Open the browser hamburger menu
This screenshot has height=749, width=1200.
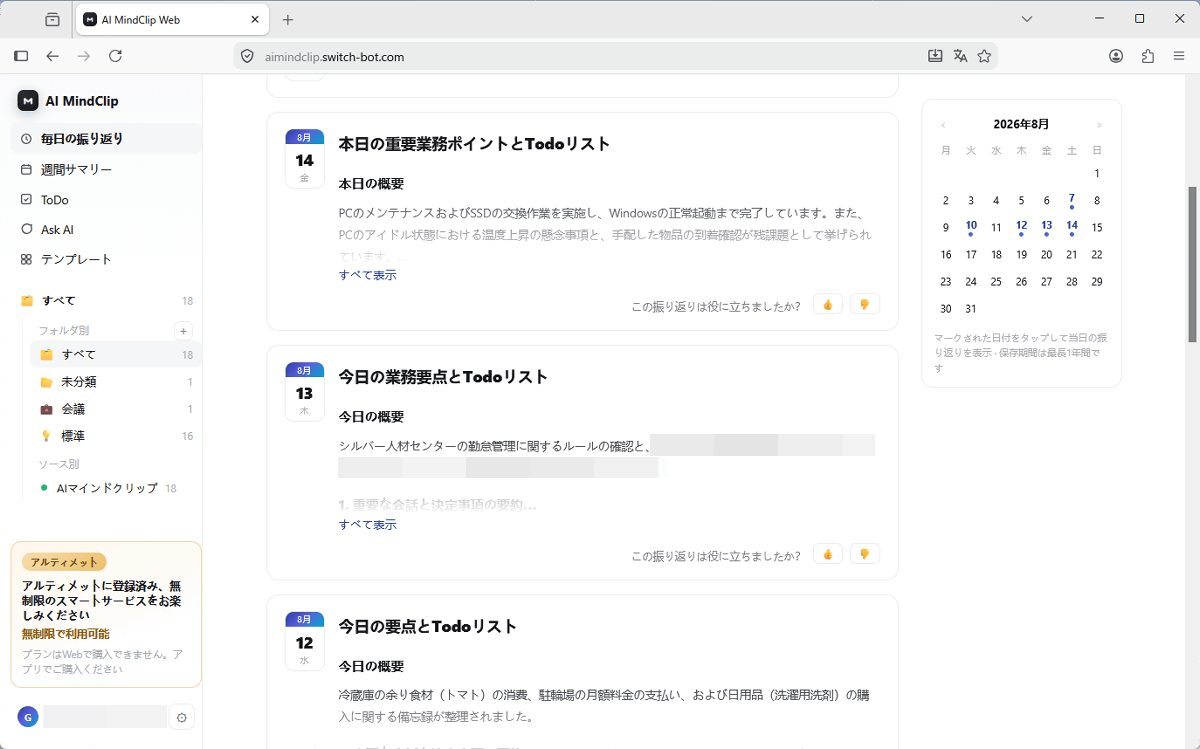point(1179,56)
